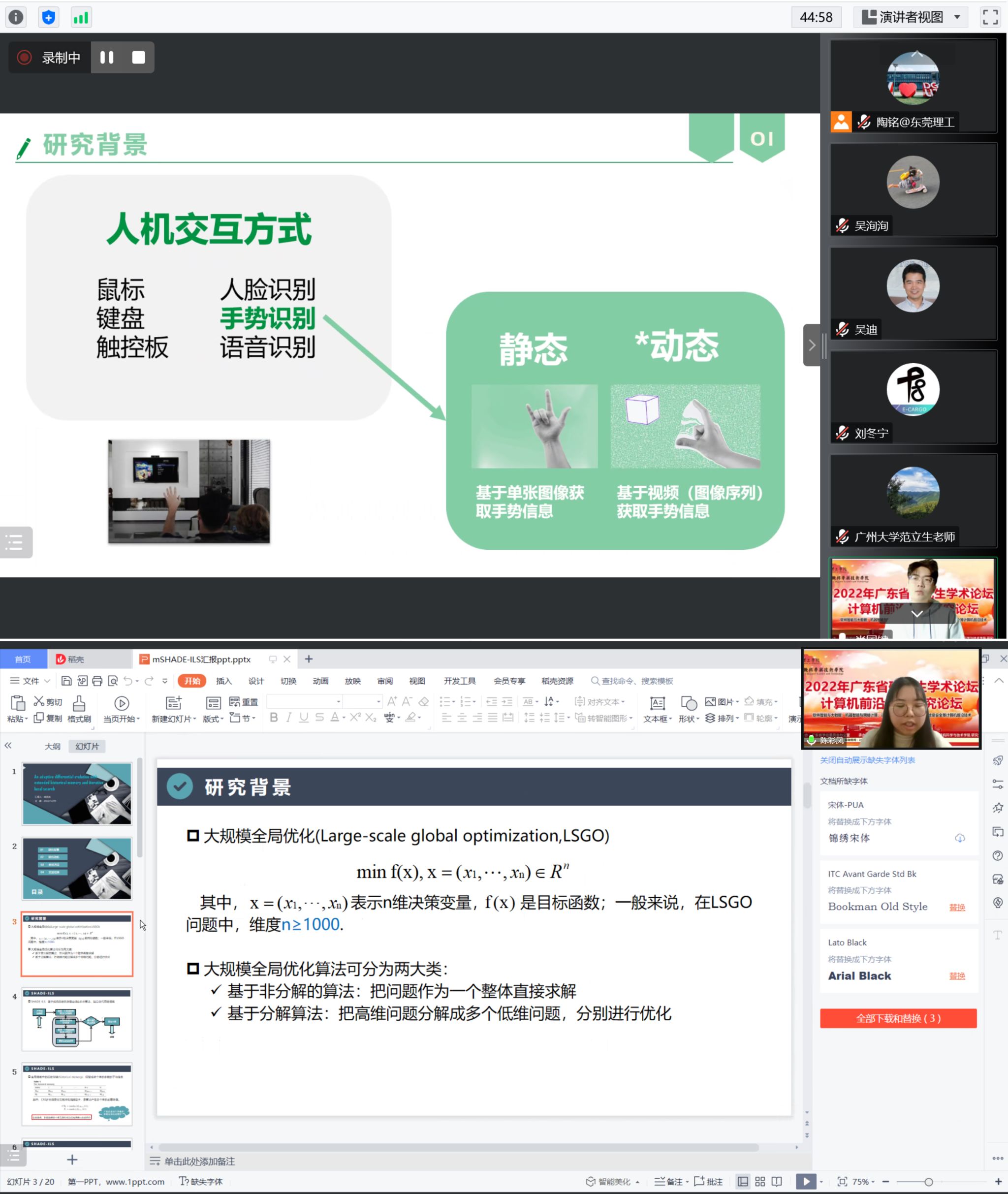Viewport: 1008px width, 1194px height.
Task: Click the format painter 格式刷 icon
Action: click(x=79, y=703)
